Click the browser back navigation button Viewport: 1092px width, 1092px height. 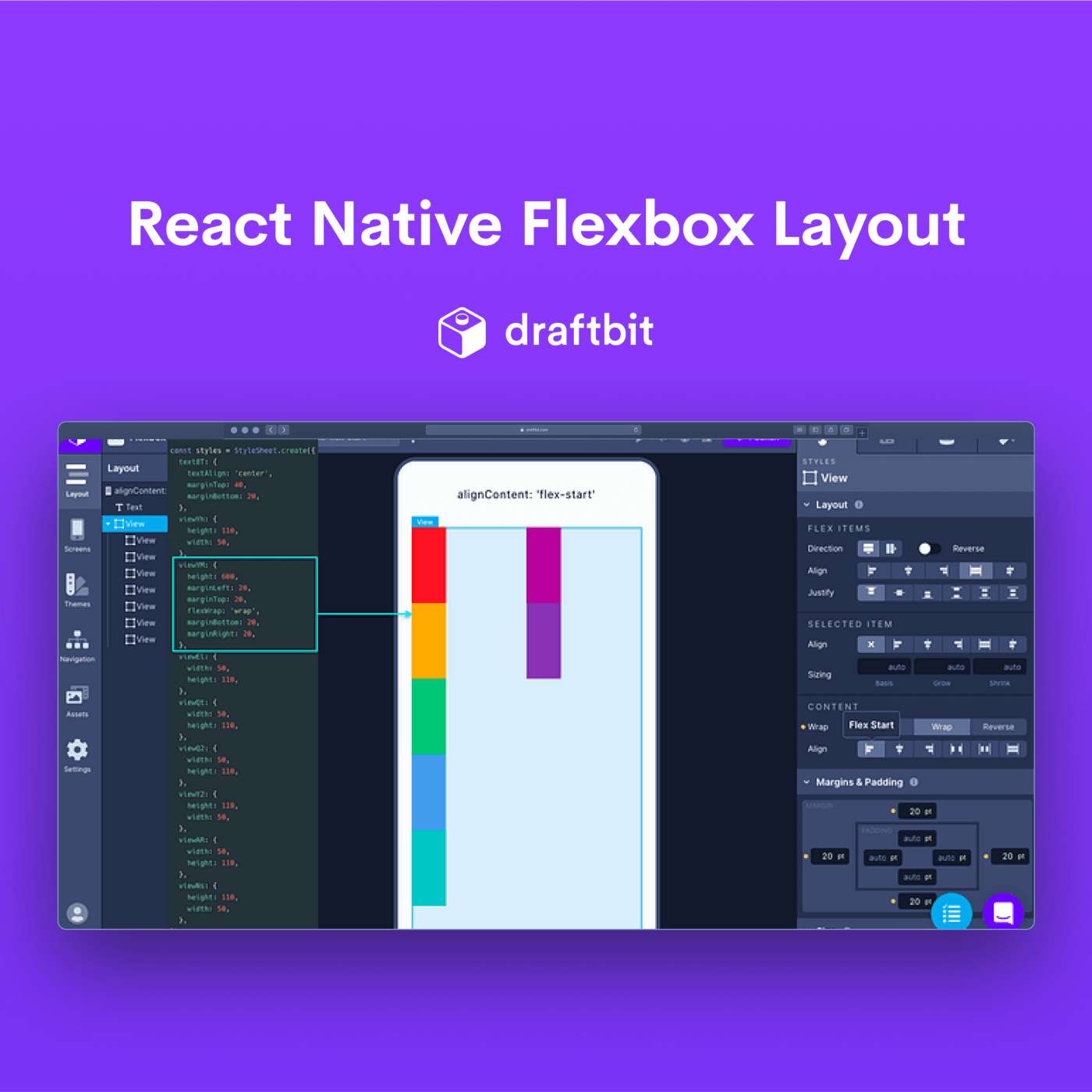pyautogui.click(x=271, y=430)
